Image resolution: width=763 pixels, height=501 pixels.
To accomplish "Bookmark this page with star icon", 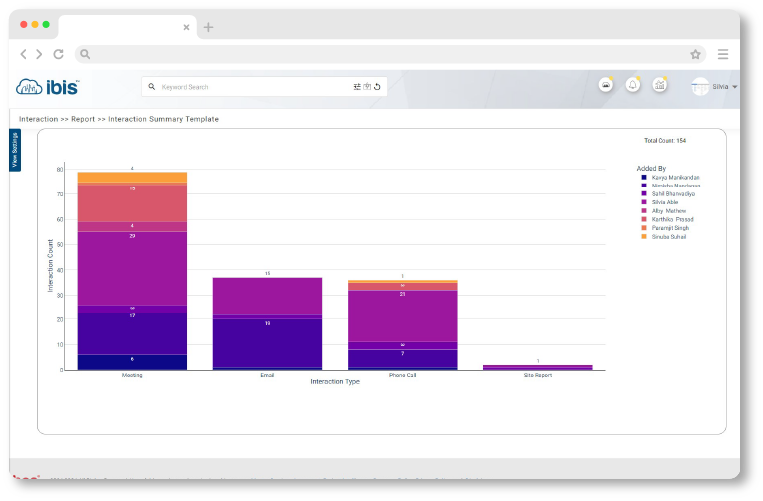I will click(695, 54).
